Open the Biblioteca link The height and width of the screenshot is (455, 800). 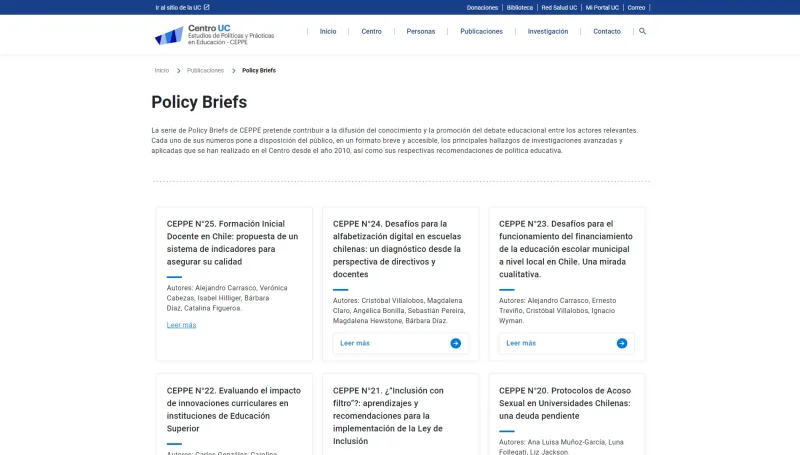[519, 8]
